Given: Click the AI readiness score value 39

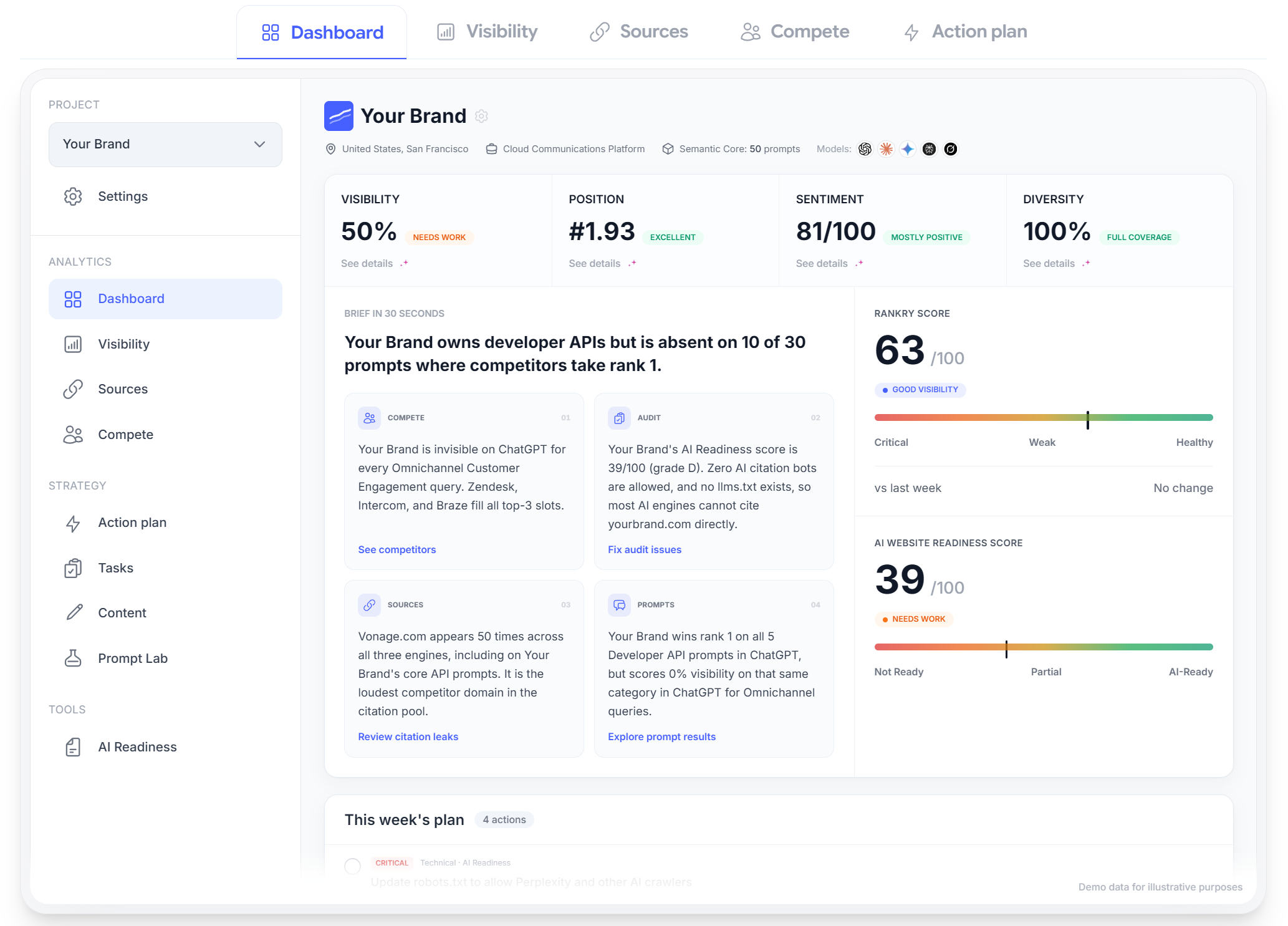Looking at the screenshot, I should [899, 579].
